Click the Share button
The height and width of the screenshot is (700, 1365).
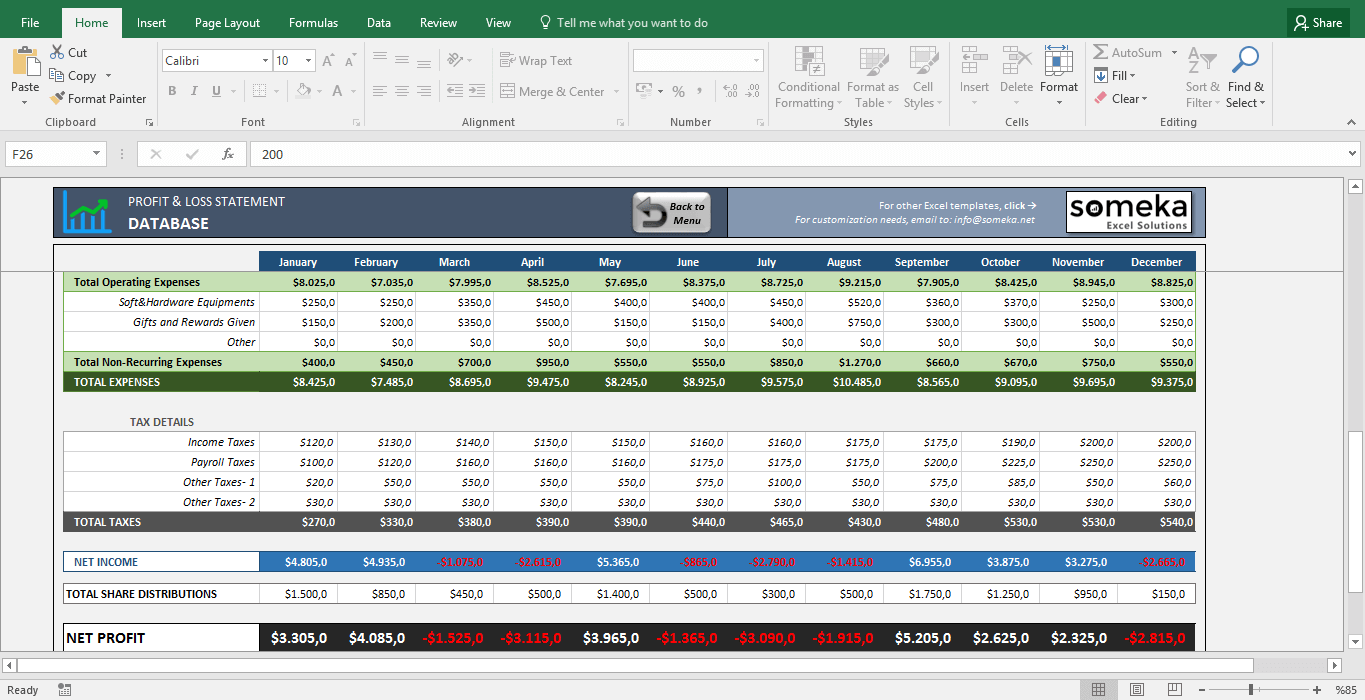[1317, 21]
